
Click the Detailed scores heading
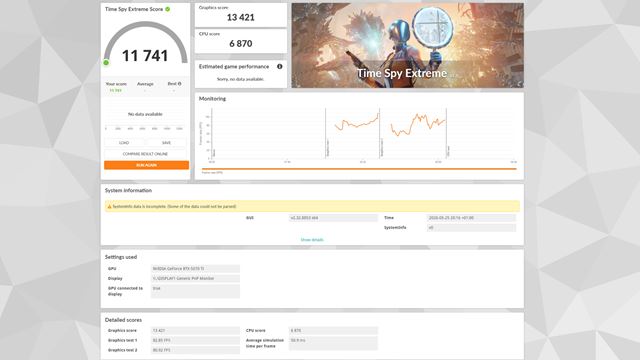point(123,320)
